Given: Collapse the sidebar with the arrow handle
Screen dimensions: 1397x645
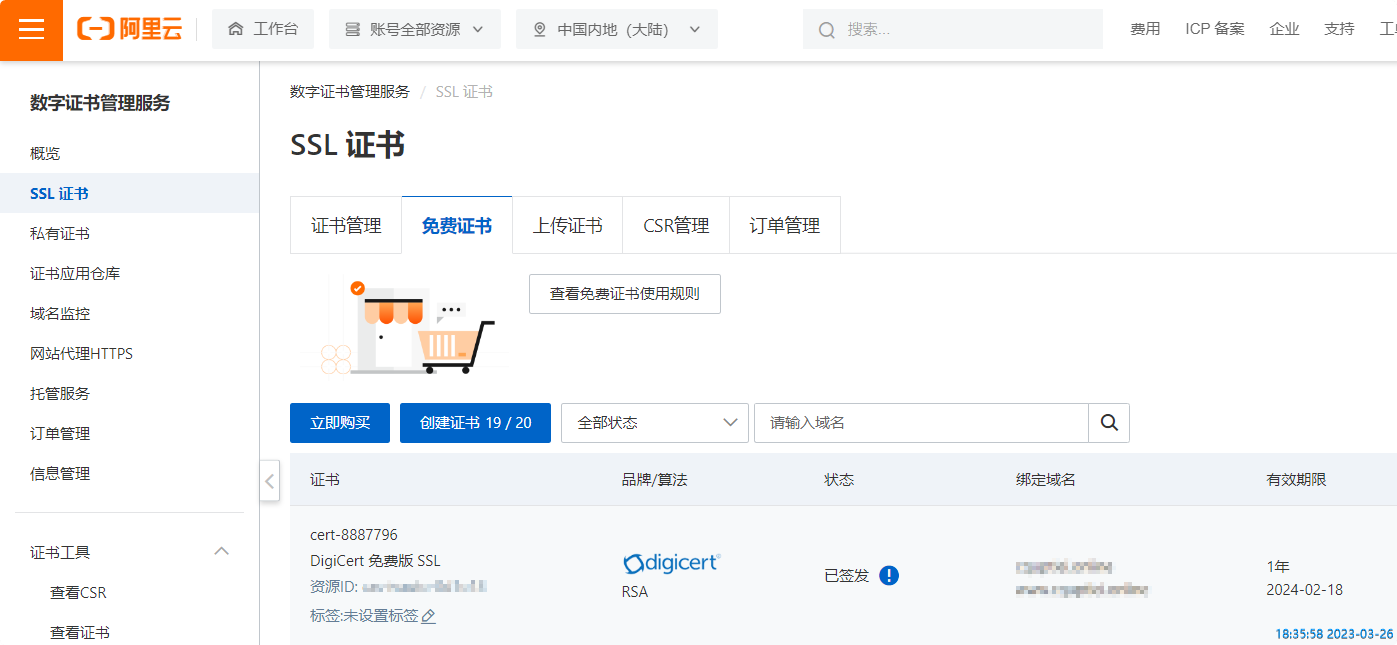Looking at the screenshot, I should tap(269, 480).
